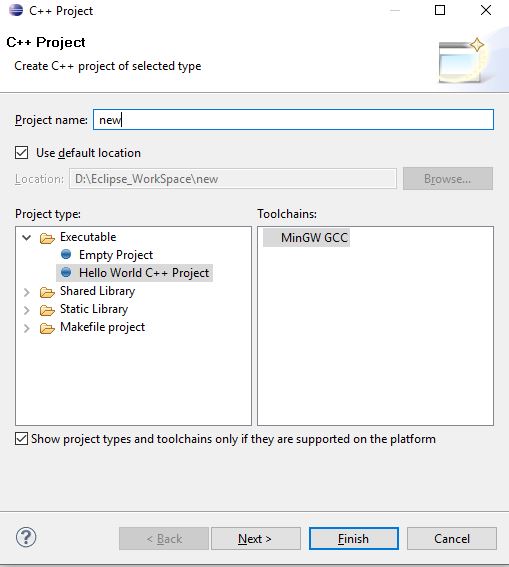Click the Eclipse icon in title bar
This screenshot has width=509, height=567.
16,10
